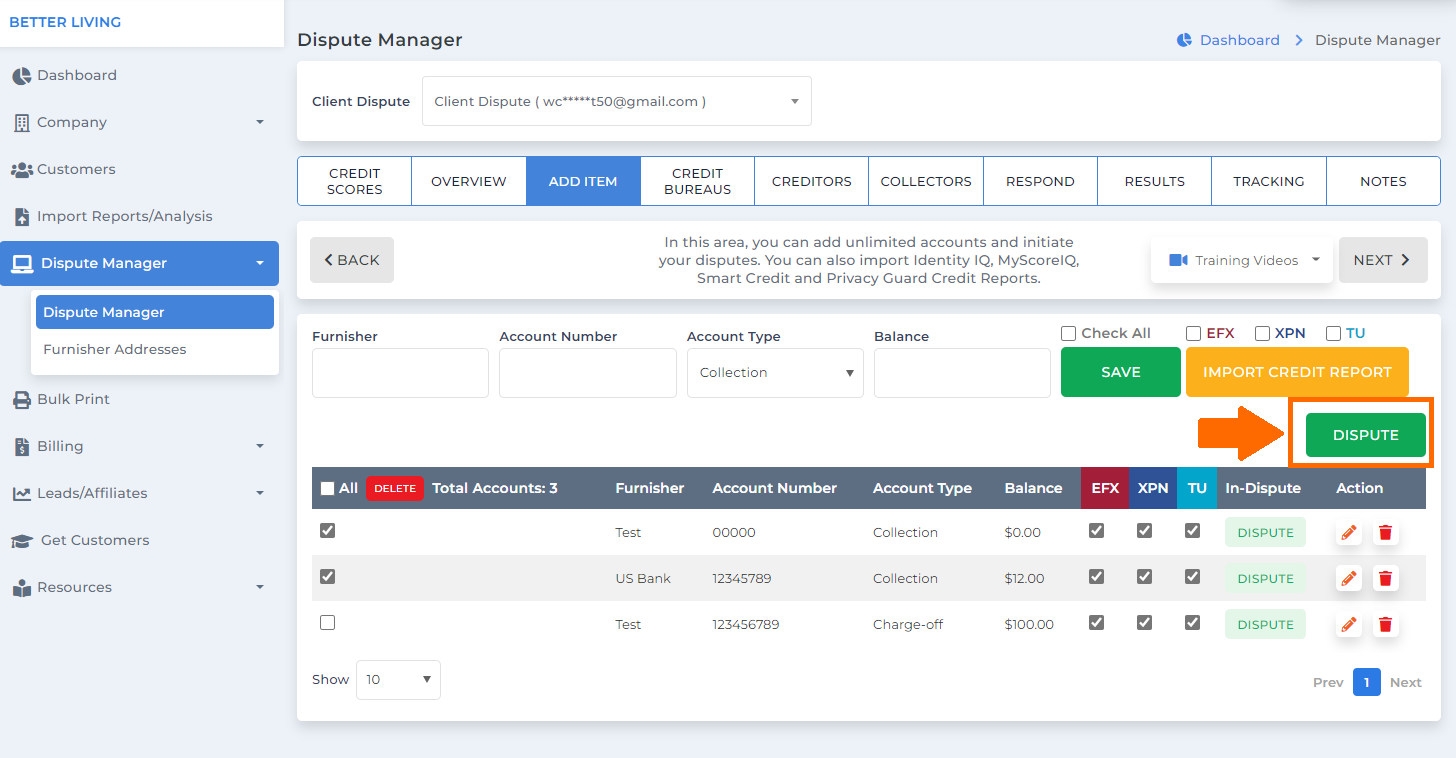
Task: Click the Bulk Print printer icon
Action: [21, 400]
